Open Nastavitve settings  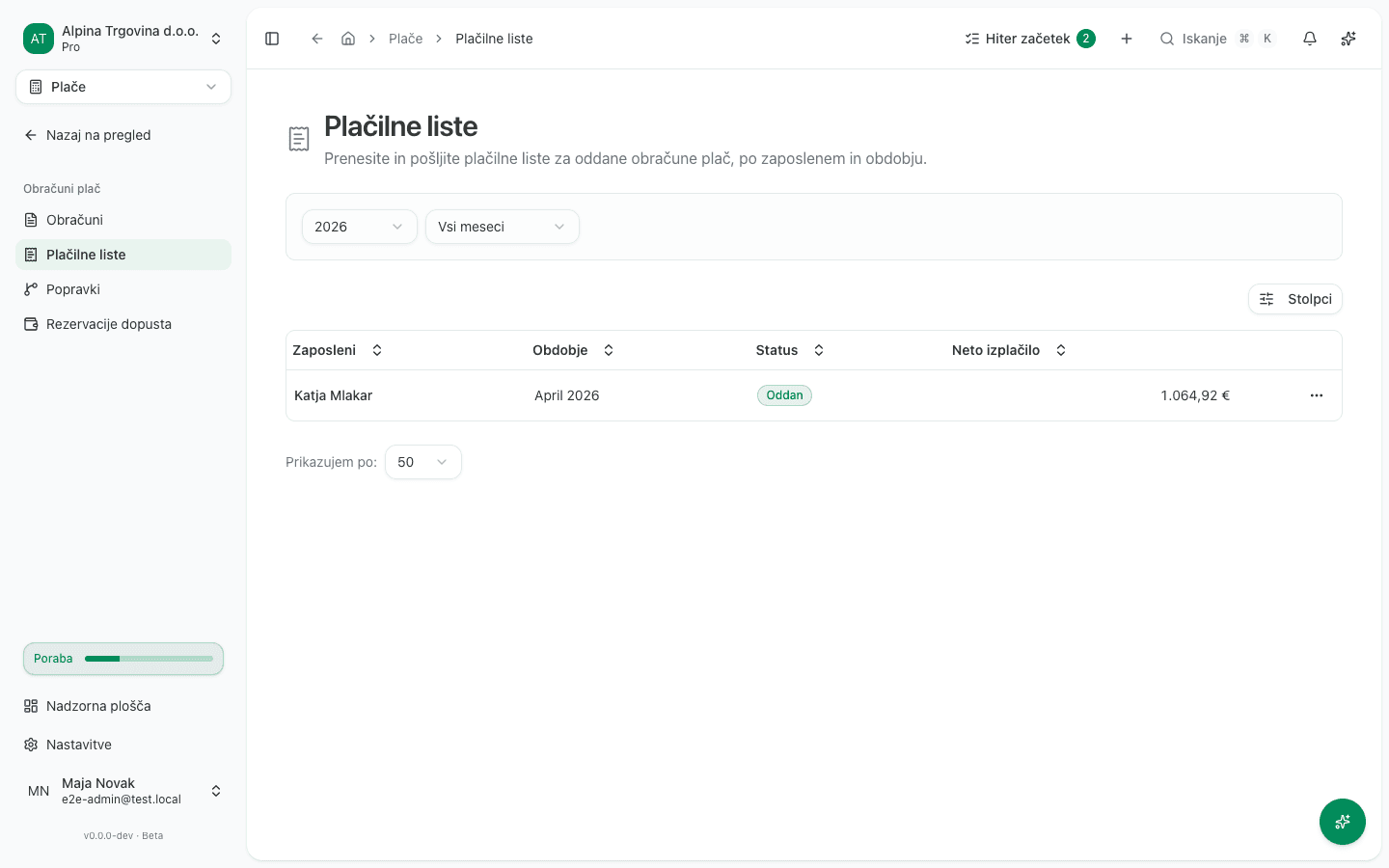coord(123,745)
